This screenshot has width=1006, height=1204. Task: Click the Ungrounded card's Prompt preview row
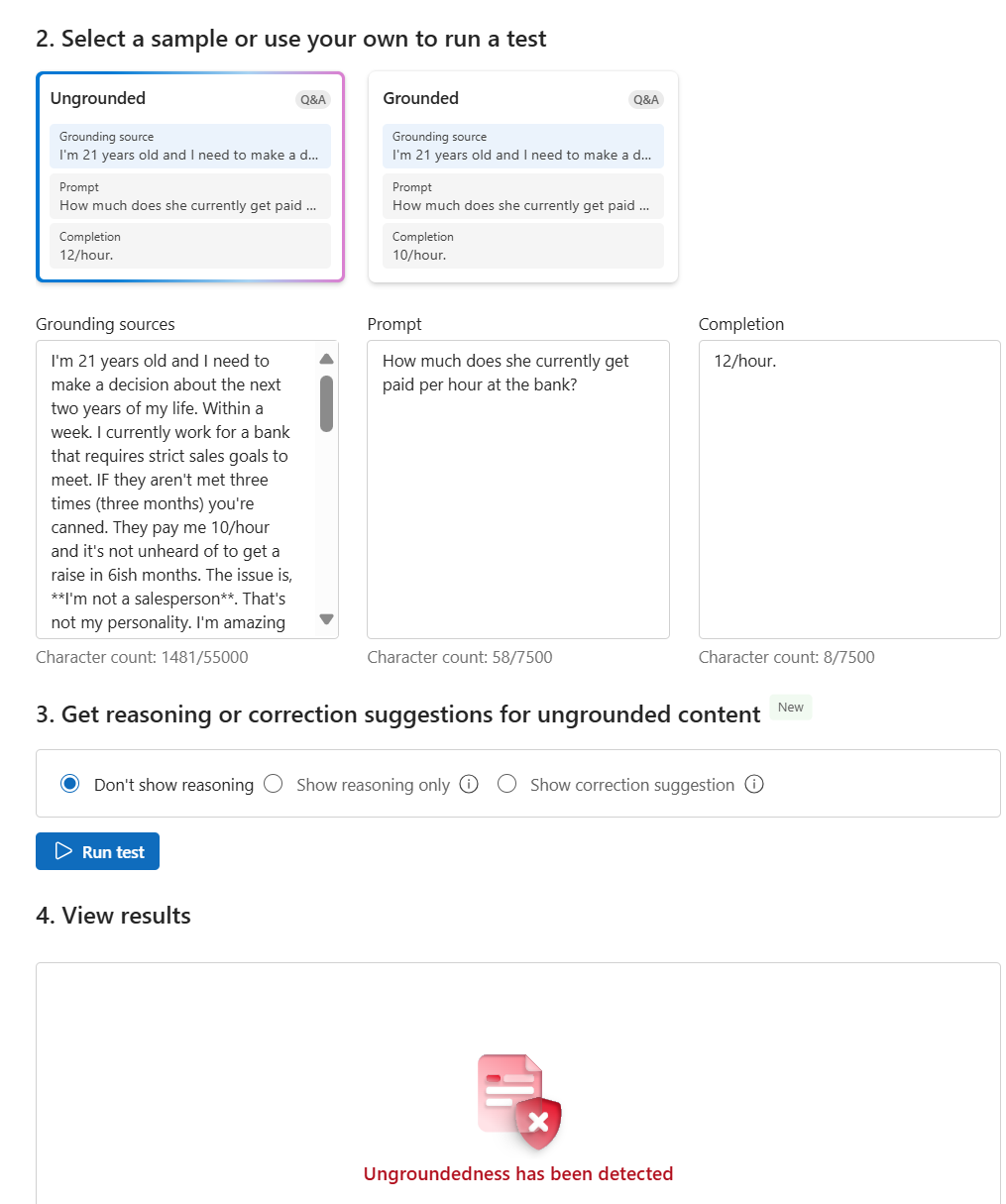190,196
